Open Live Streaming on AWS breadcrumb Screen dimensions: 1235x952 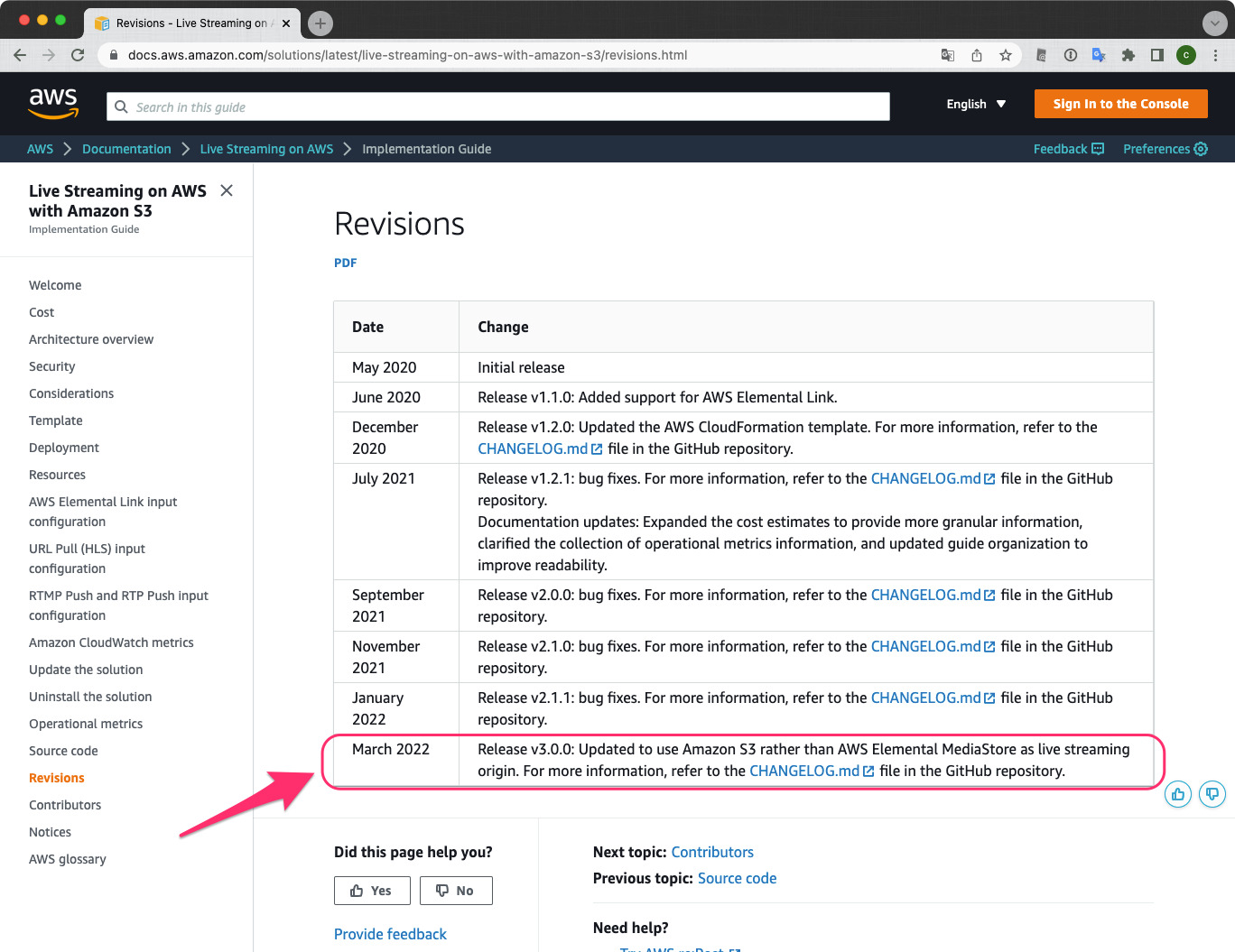(x=266, y=149)
